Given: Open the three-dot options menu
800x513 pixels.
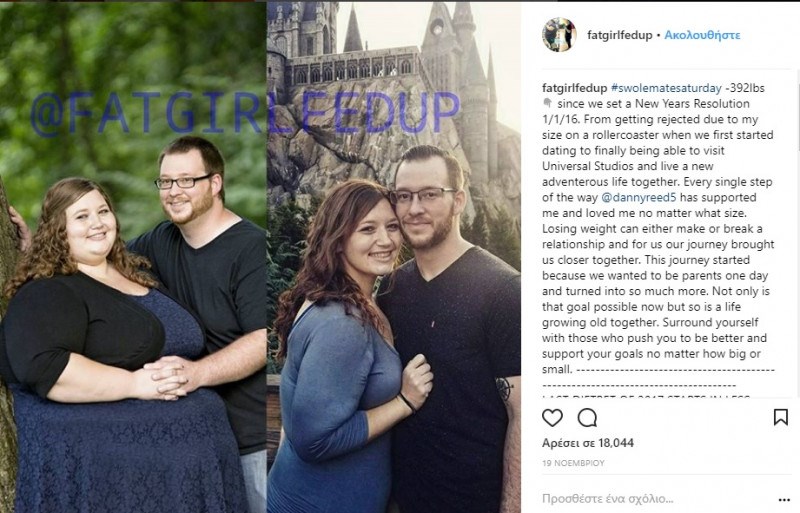Looking at the screenshot, I should pyautogui.click(x=784, y=500).
